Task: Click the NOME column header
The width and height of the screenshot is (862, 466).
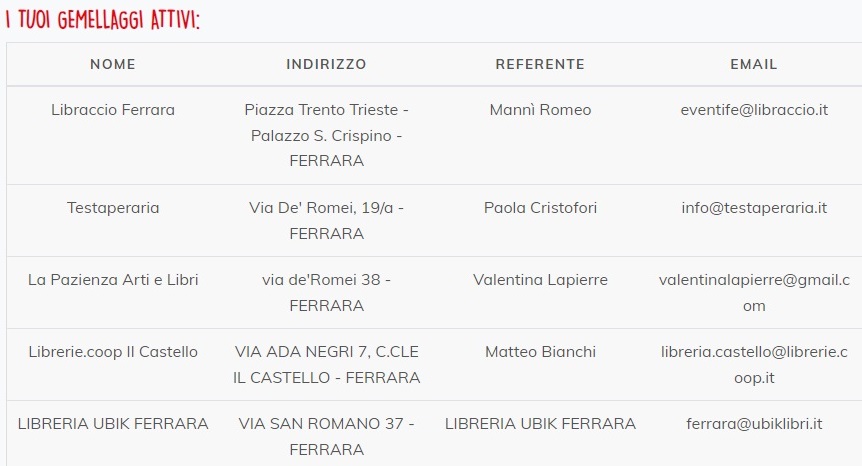Action: click(113, 64)
